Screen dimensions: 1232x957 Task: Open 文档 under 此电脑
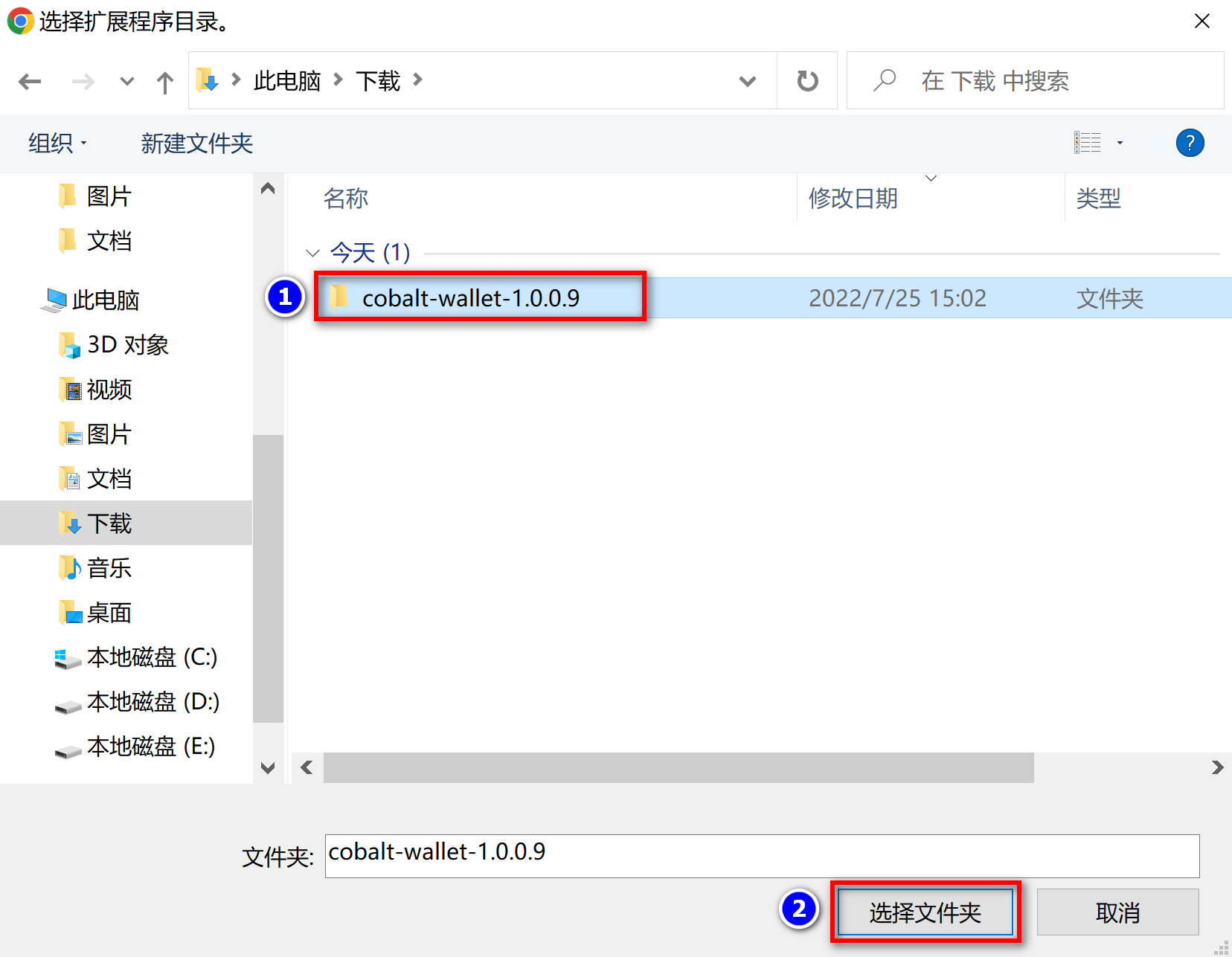click(x=109, y=479)
